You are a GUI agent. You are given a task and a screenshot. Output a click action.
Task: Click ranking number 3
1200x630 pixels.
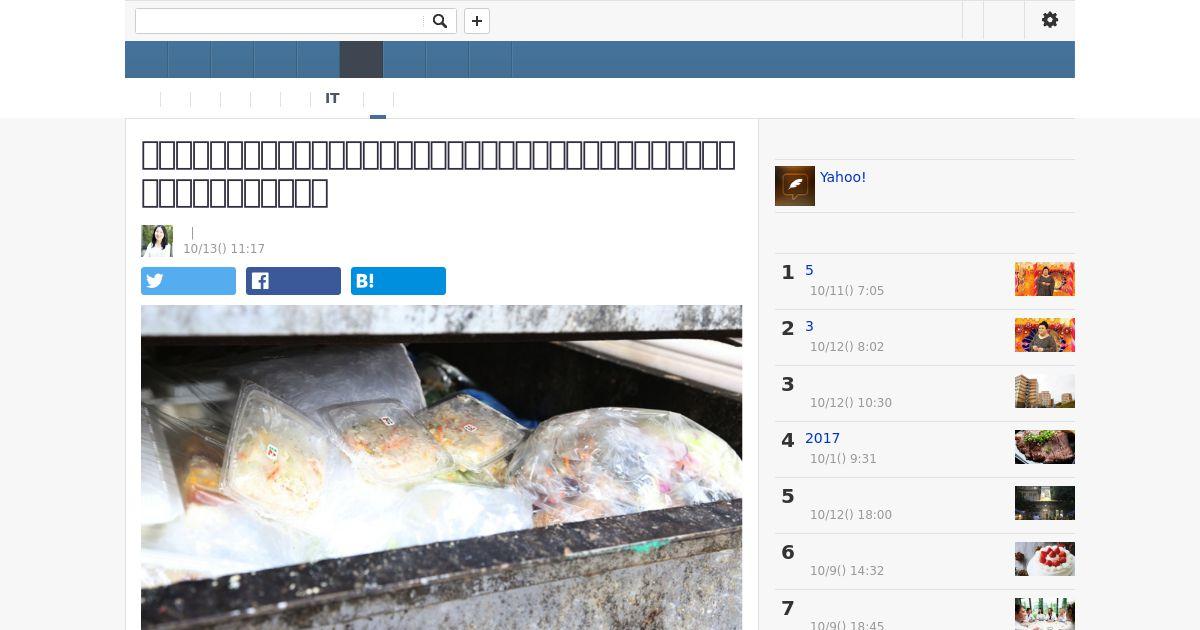[x=788, y=385]
